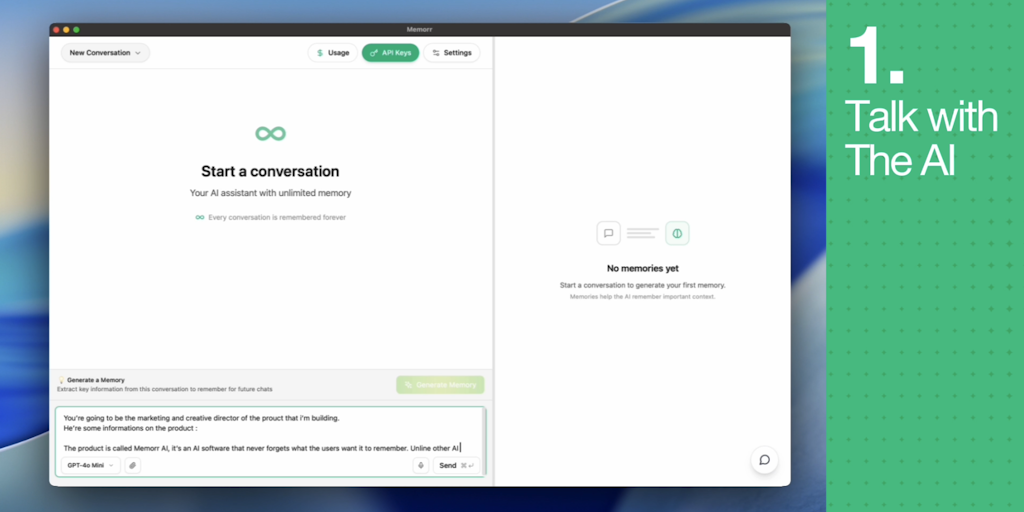Click the floating chat bubble icon
The image size is (1024, 512).
(764, 460)
